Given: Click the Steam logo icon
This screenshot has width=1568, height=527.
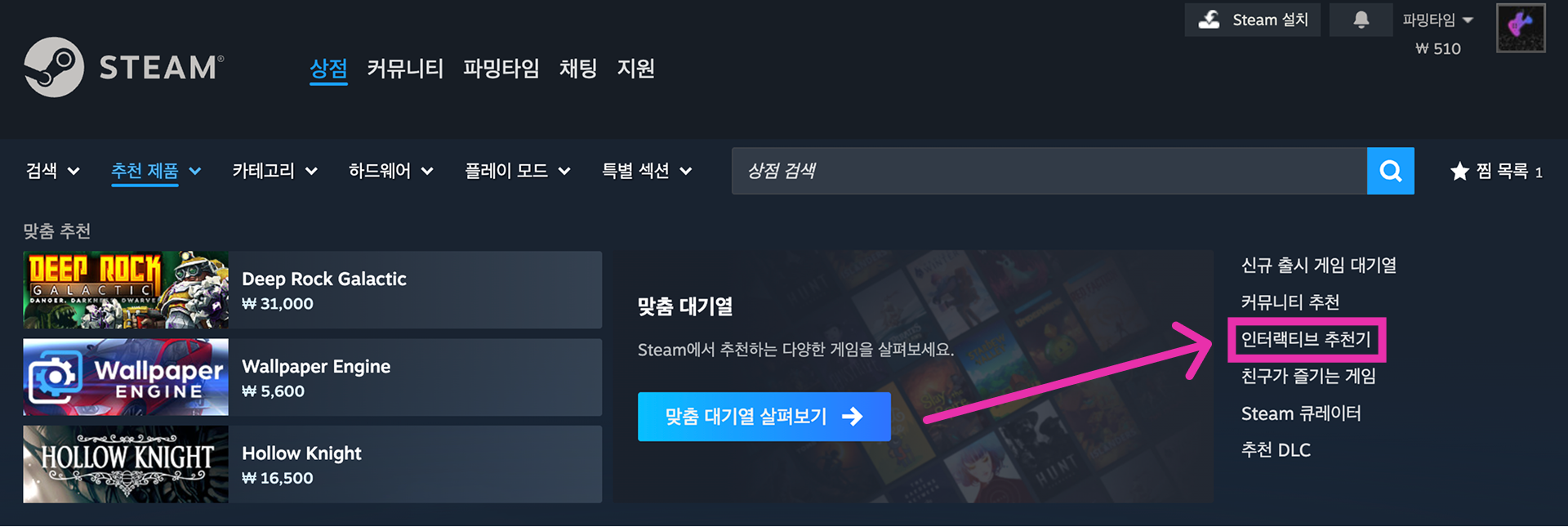Looking at the screenshot, I should pyautogui.click(x=54, y=67).
